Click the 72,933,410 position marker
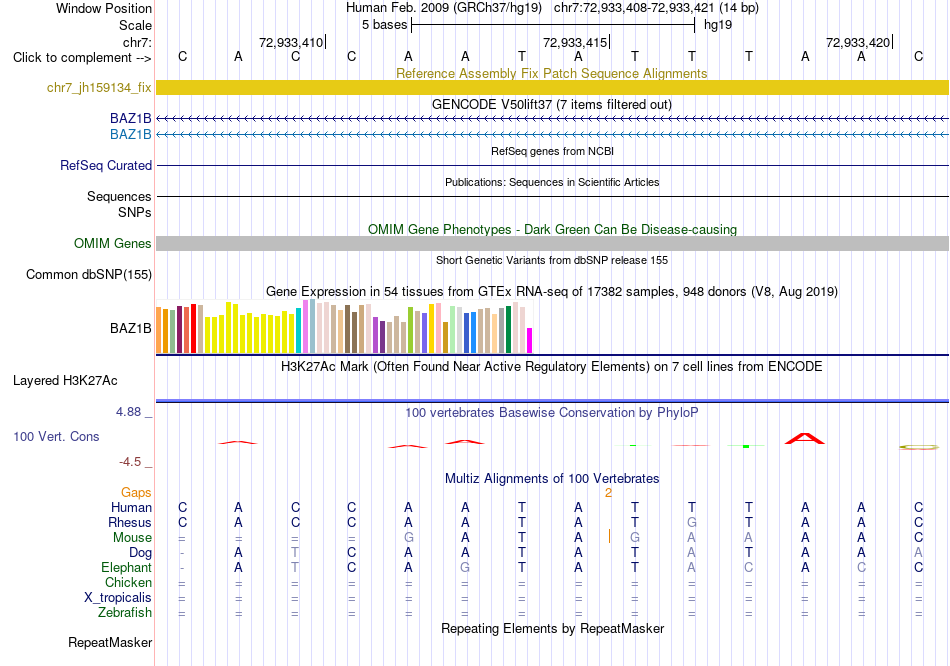This screenshot has width=950, height=666. 291,42
